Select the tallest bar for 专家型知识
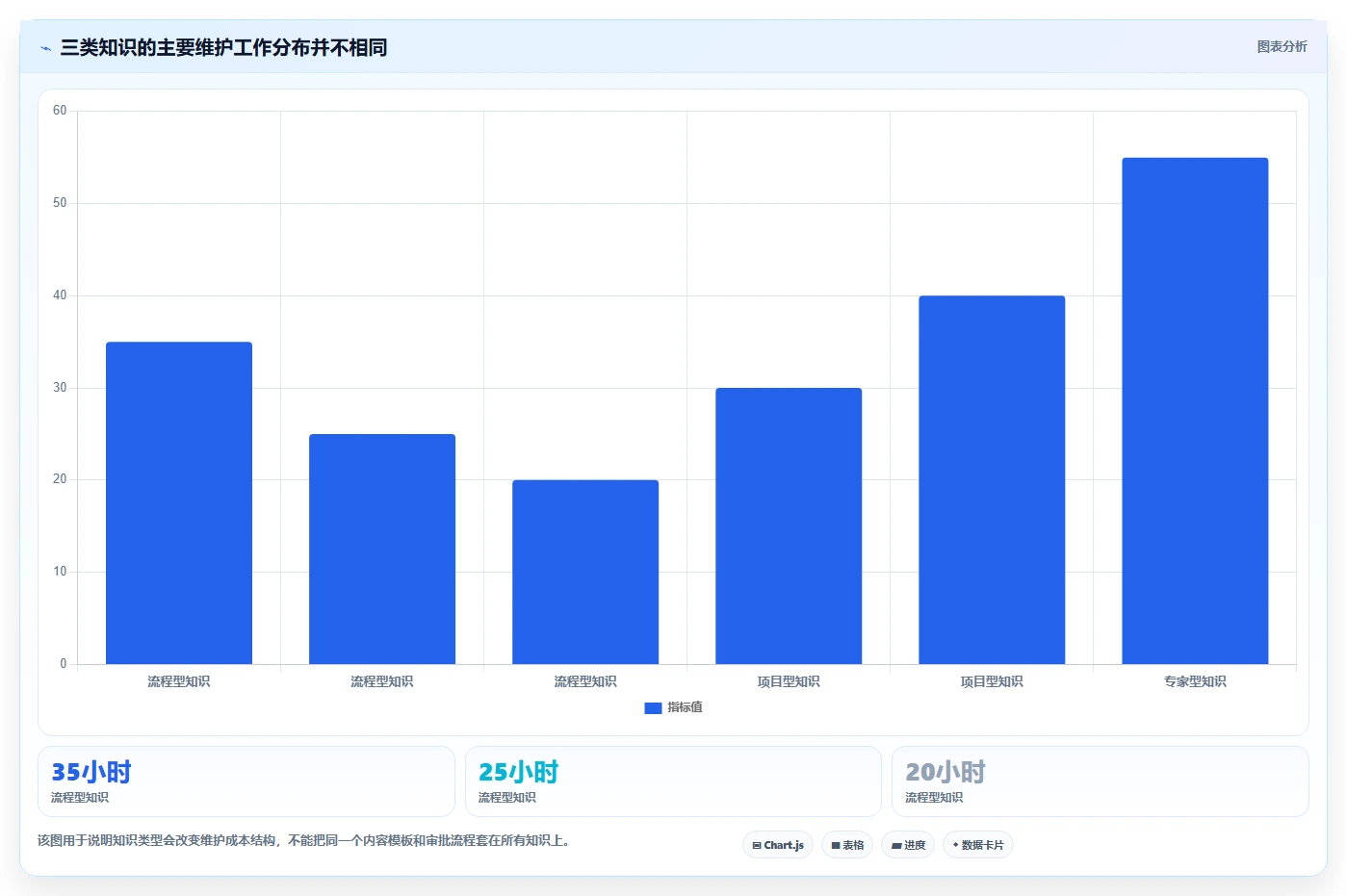The image size is (1347, 896). 1195,411
